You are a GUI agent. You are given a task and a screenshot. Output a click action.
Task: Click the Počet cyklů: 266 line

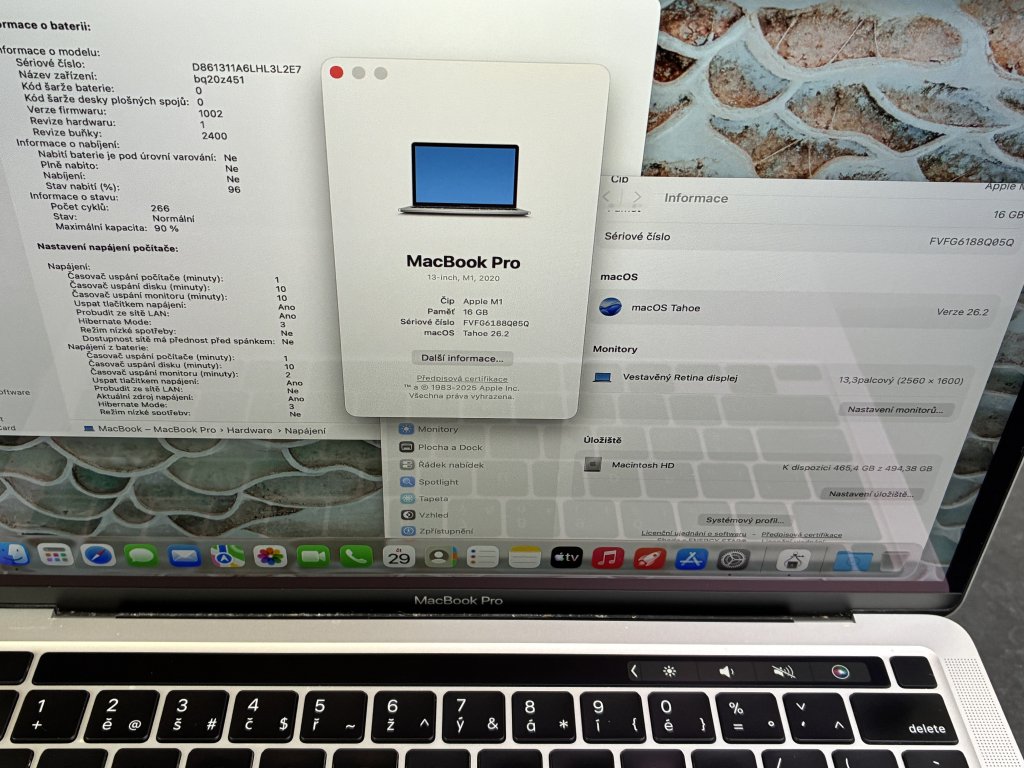click(110, 207)
